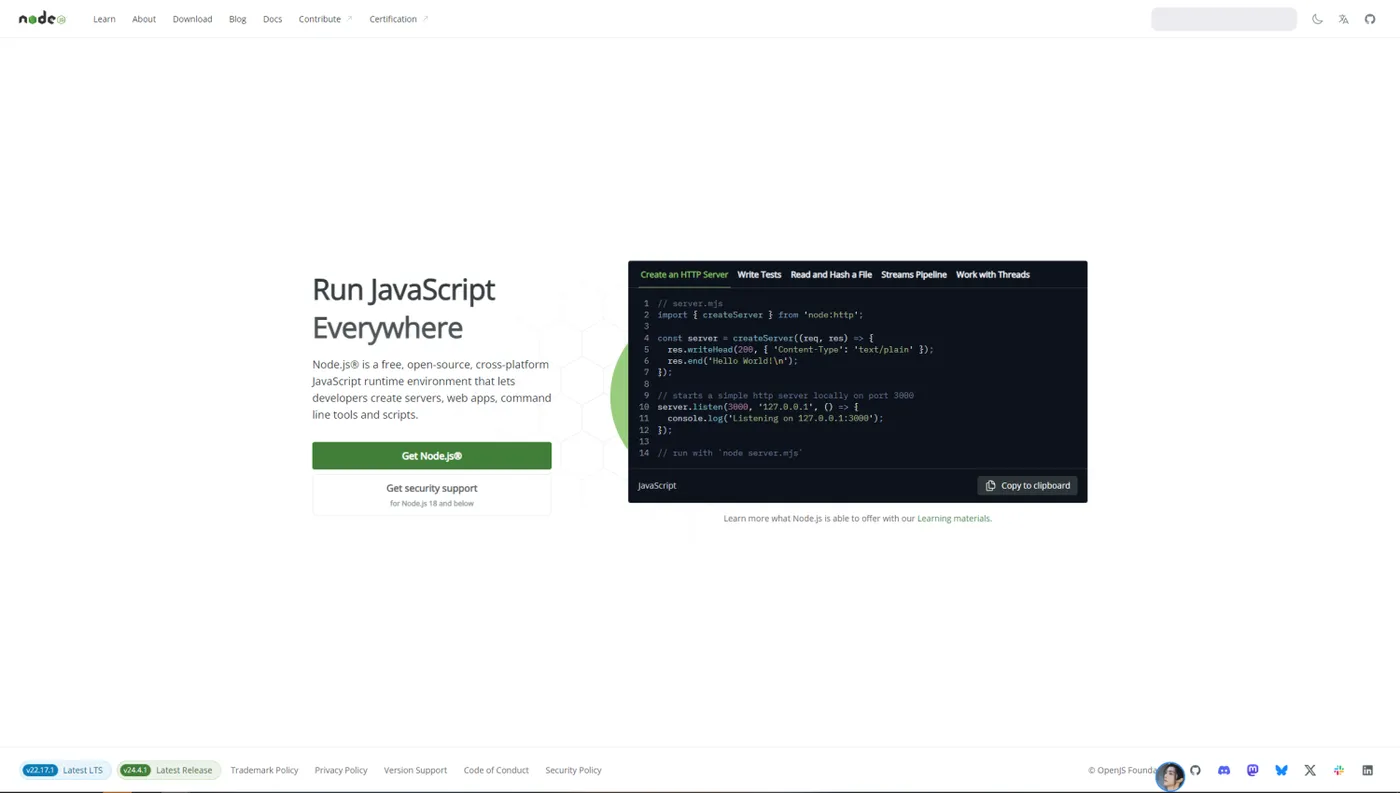Open the Discord icon in the footer
The height and width of the screenshot is (793, 1400).
[1224, 770]
